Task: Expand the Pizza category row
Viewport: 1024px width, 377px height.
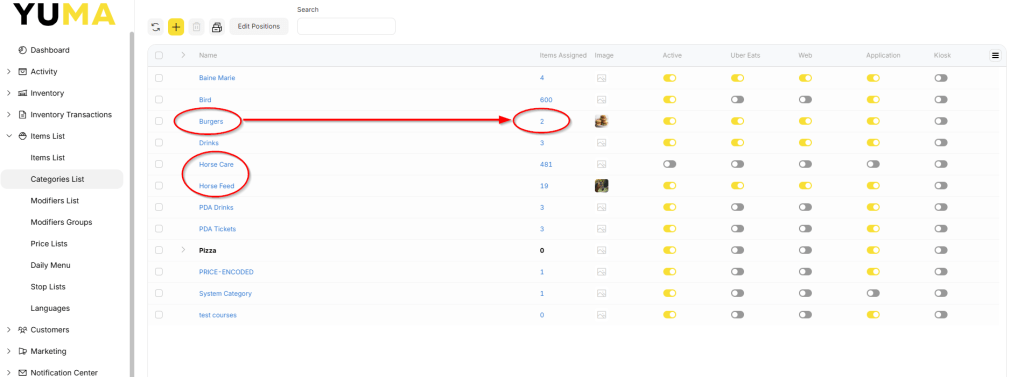Action: (x=183, y=250)
